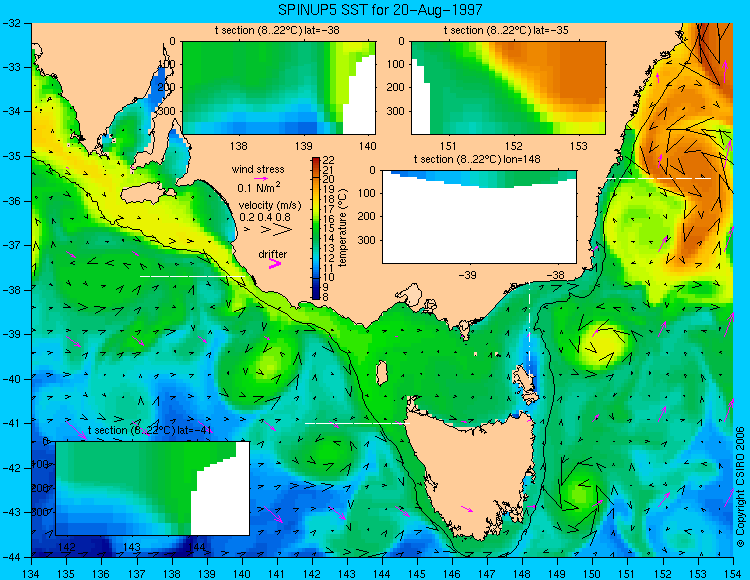The image size is (750, 580).
Task: Click the magenta wind stress legend arrow
Action: coord(261,178)
